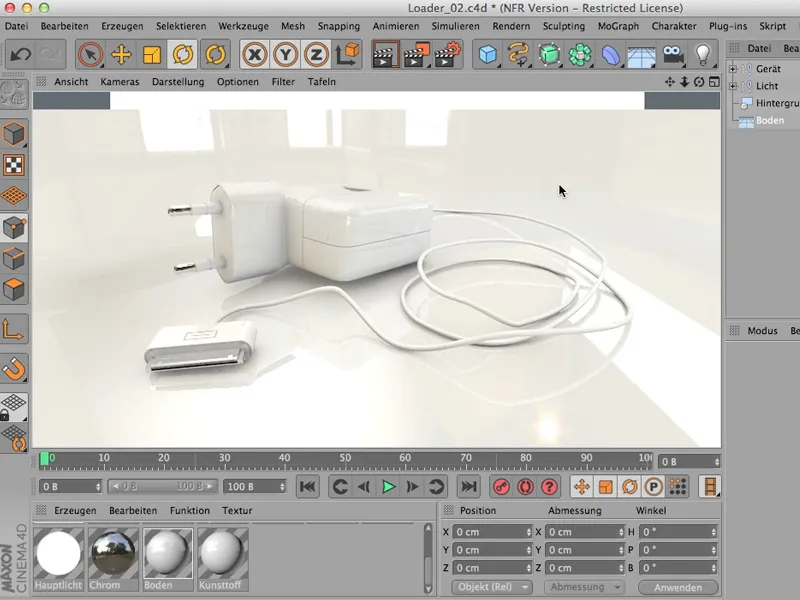This screenshot has height=600, width=800.
Task: Render to Picture Viewer icon
Action: (416, 54)
